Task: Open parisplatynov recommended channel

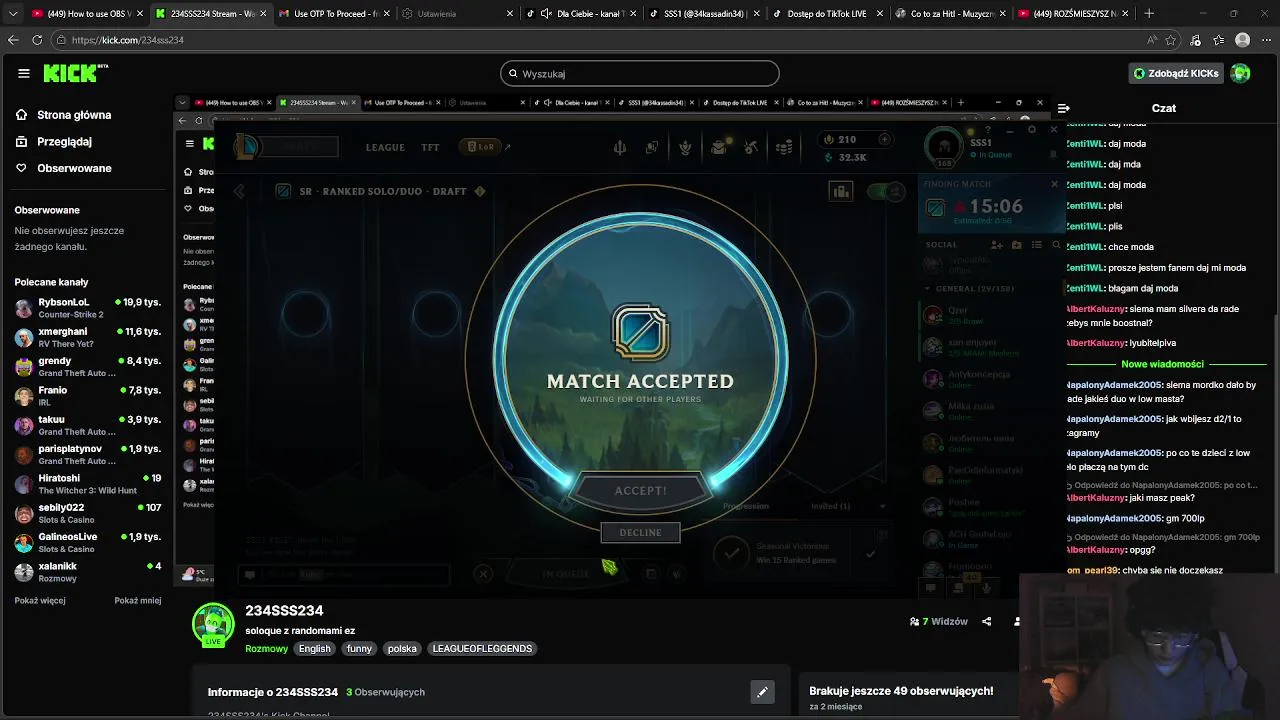Action: point(88,455)
